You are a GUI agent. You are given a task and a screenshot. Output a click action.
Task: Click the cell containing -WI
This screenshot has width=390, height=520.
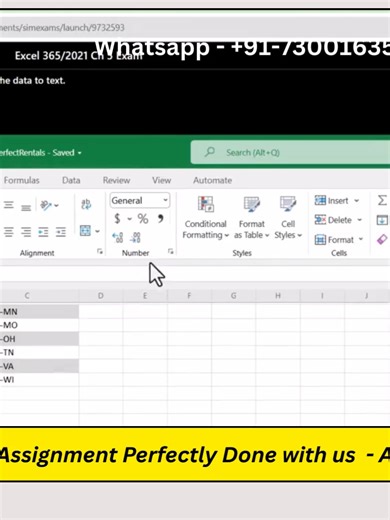[39, 380]
